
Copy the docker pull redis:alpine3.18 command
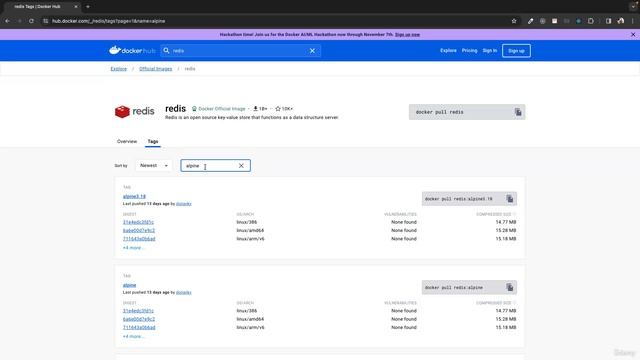[510, 199]
